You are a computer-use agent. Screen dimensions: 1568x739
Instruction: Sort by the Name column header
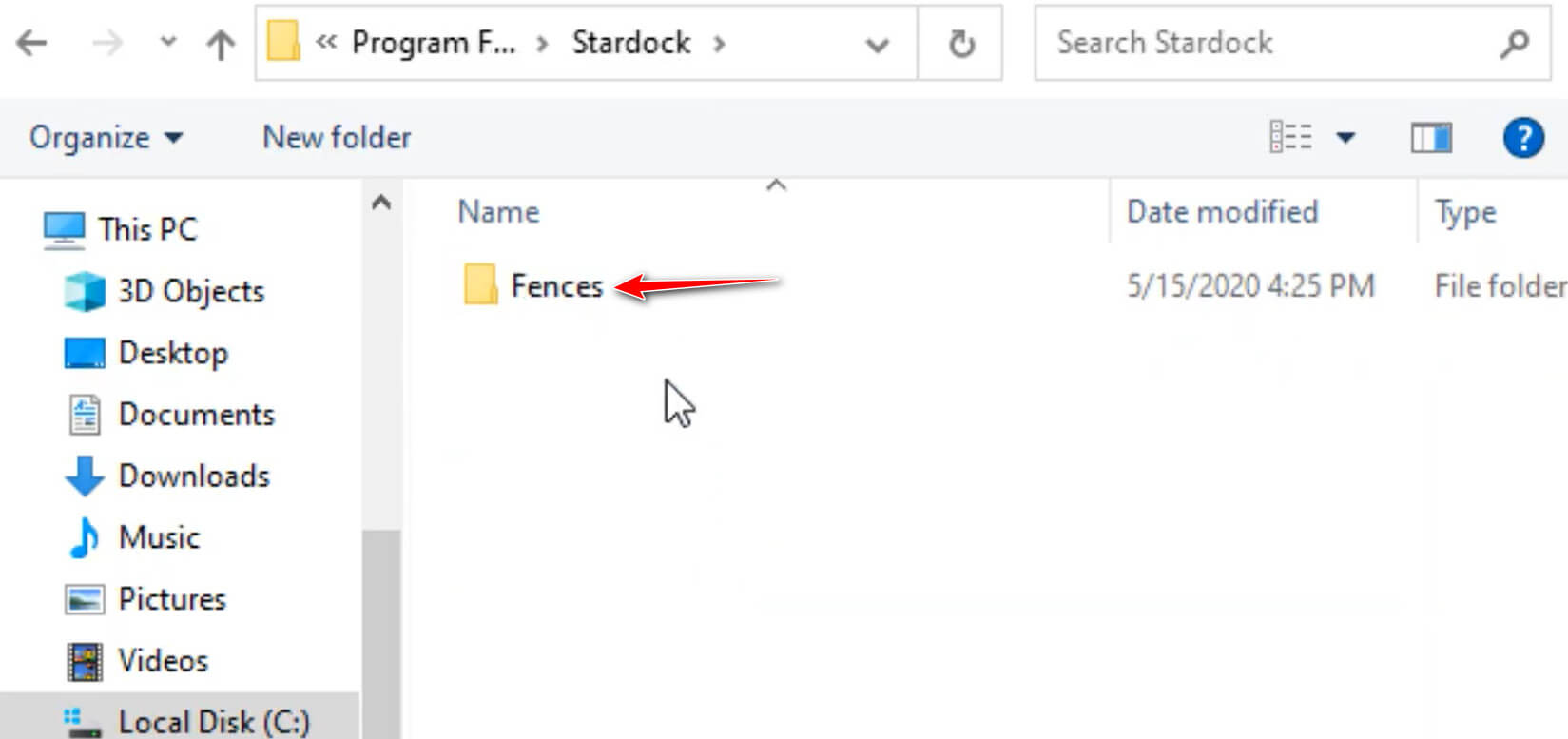click(x=498, y=212)
